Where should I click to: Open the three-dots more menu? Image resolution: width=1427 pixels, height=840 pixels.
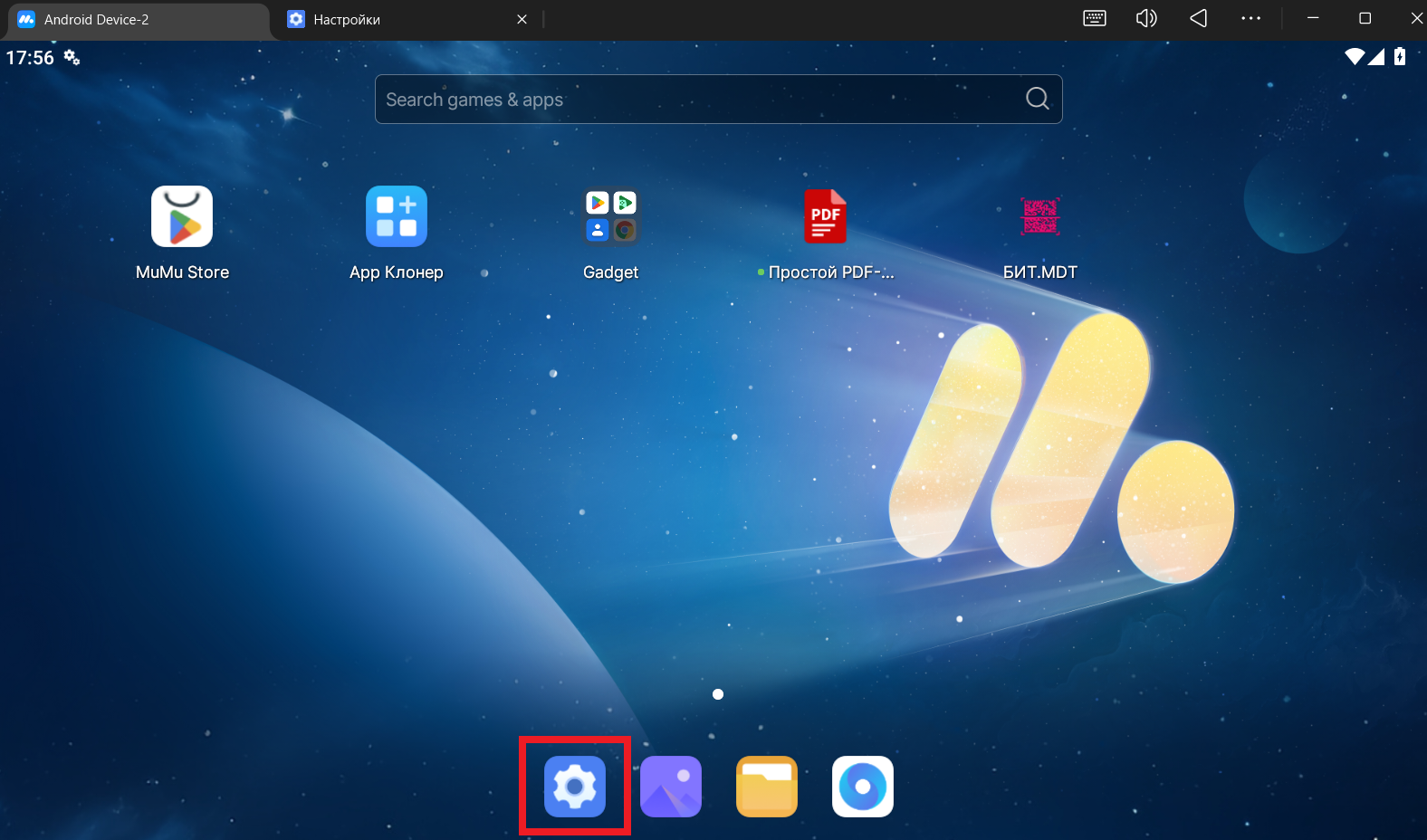[1250, 18]
